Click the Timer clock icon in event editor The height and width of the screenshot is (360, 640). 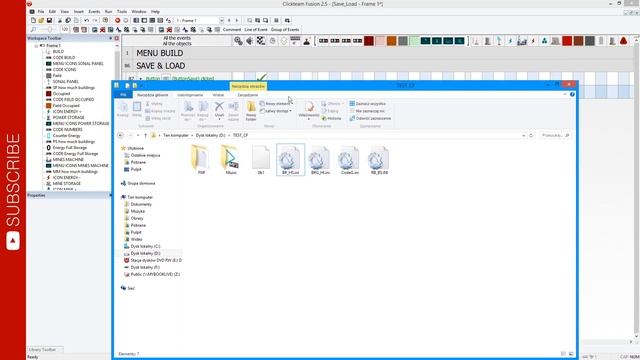[x=272, y=41]
